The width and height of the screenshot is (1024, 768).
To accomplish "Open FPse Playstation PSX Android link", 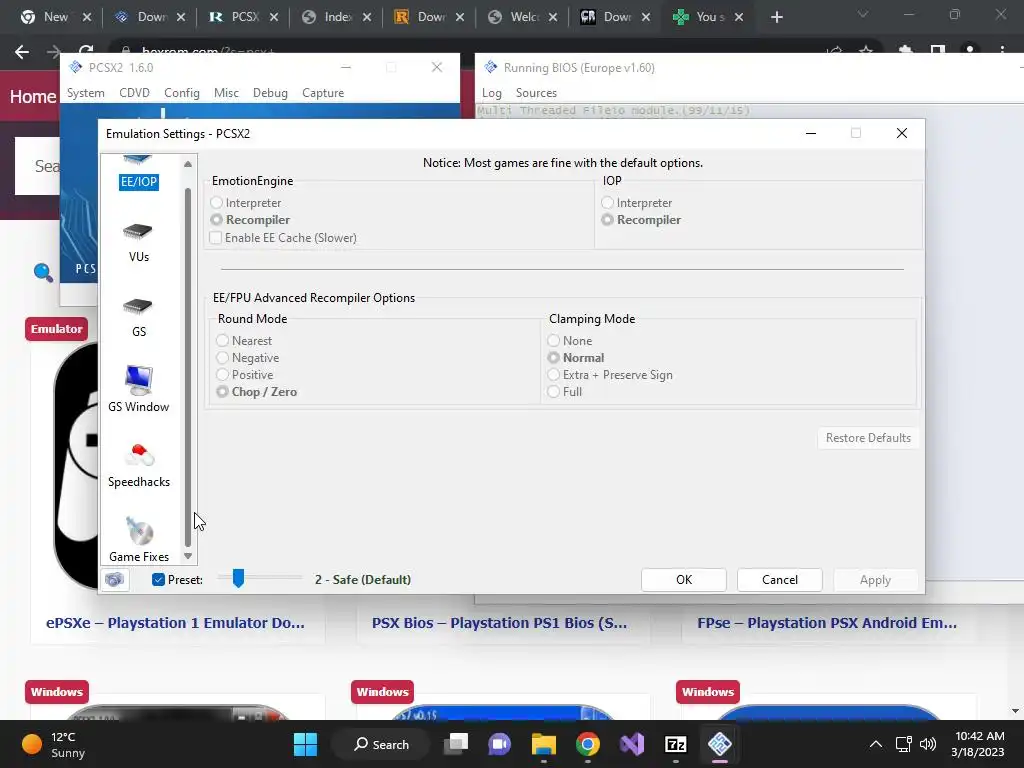I will 827,622.
